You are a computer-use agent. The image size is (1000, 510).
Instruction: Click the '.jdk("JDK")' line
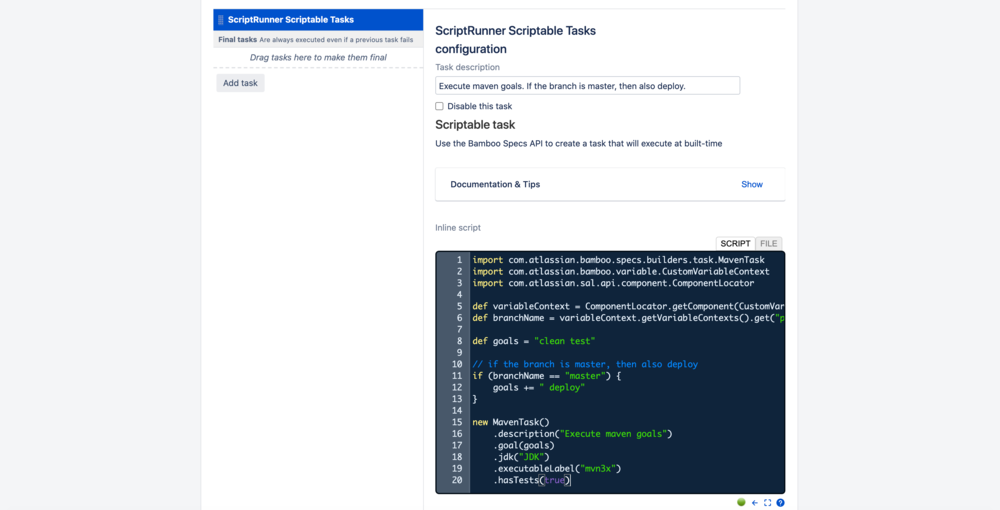point(521,457)
